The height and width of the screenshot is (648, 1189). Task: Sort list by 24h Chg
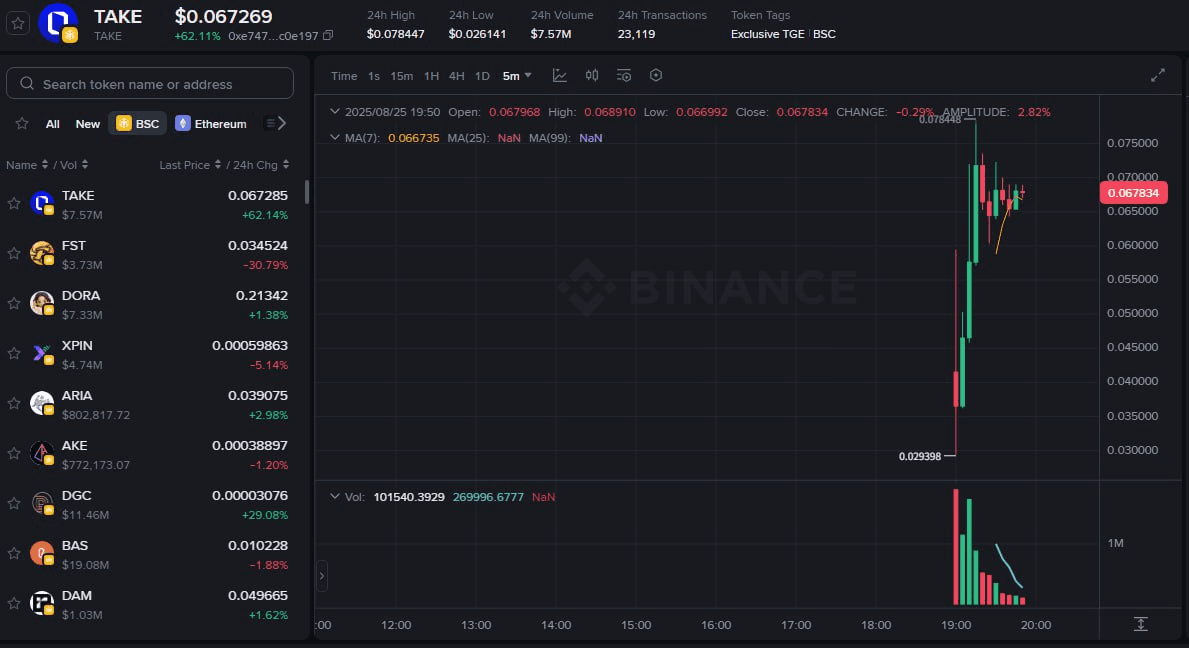(x=260, y=164)
